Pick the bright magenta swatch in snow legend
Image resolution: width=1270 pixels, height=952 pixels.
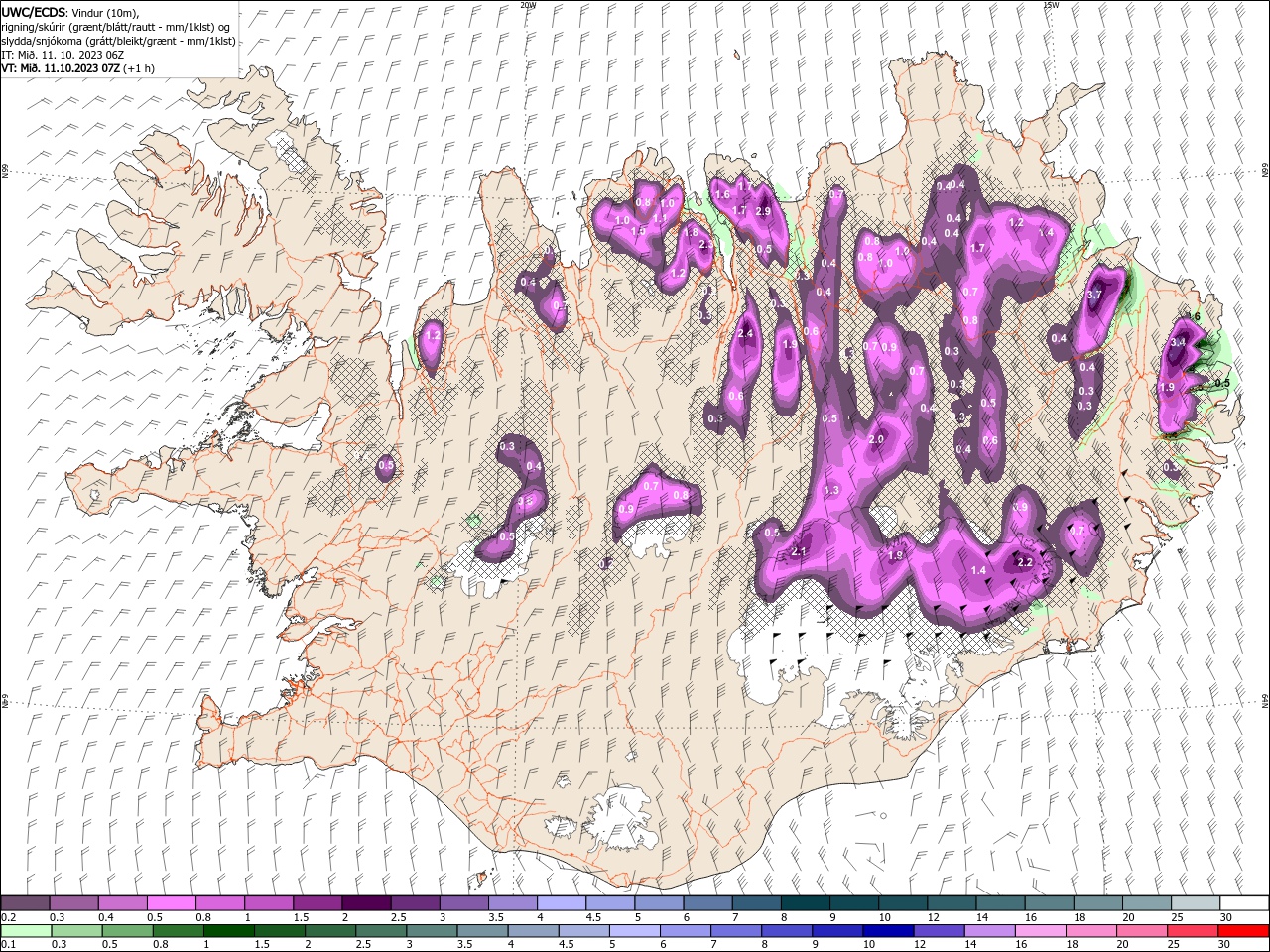(171, 903)
